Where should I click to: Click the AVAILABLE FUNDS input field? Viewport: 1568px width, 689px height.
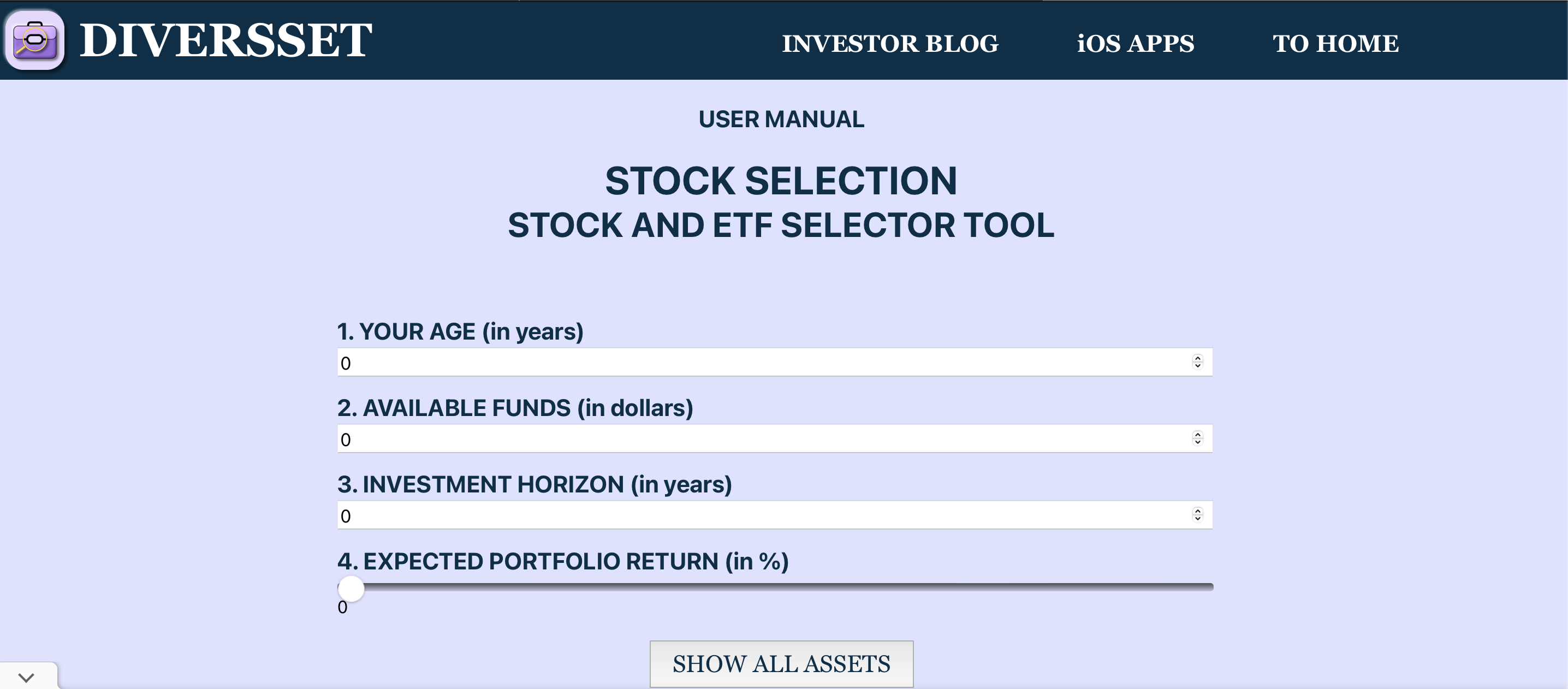(774, 439)
